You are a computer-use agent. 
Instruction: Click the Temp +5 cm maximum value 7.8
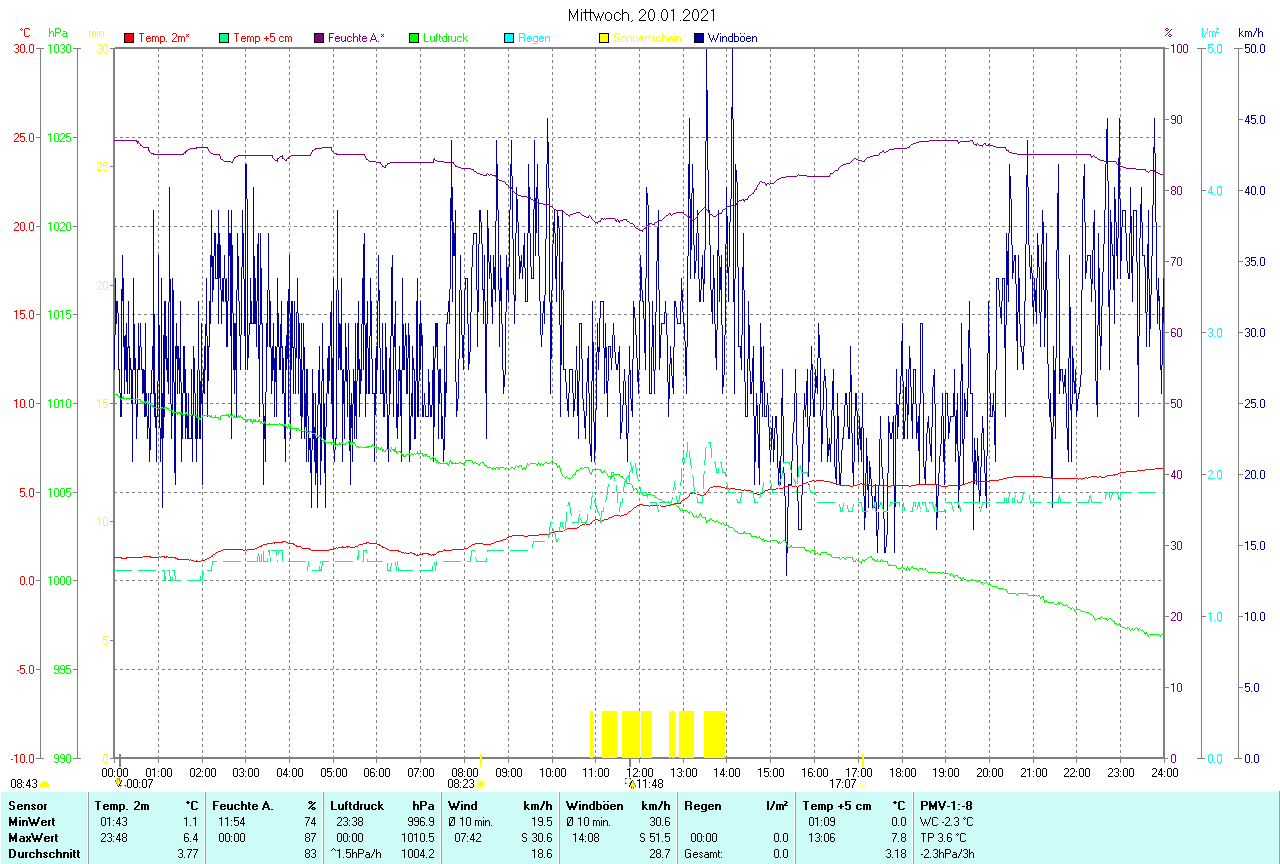pyautogui.click(x=898, y=837)
